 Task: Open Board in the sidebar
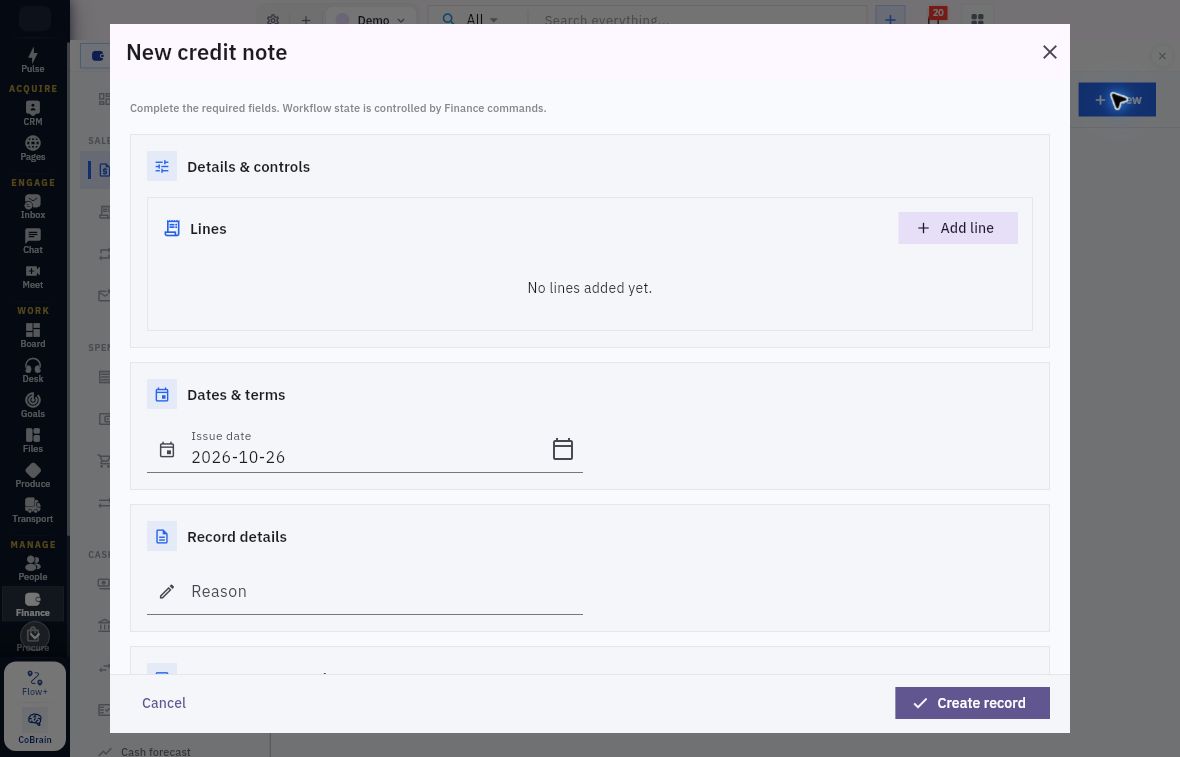point(32,336)
